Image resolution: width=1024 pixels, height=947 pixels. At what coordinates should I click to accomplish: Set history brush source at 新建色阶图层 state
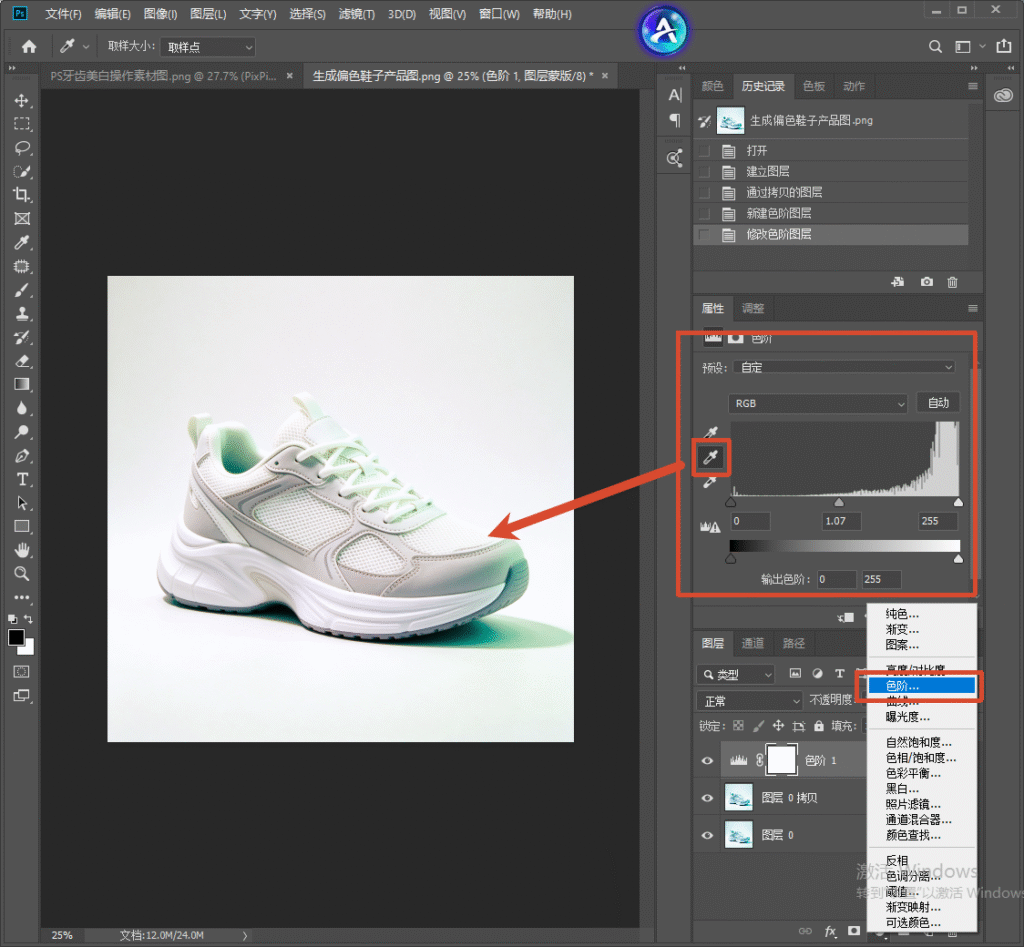click(x=704, y=214)
